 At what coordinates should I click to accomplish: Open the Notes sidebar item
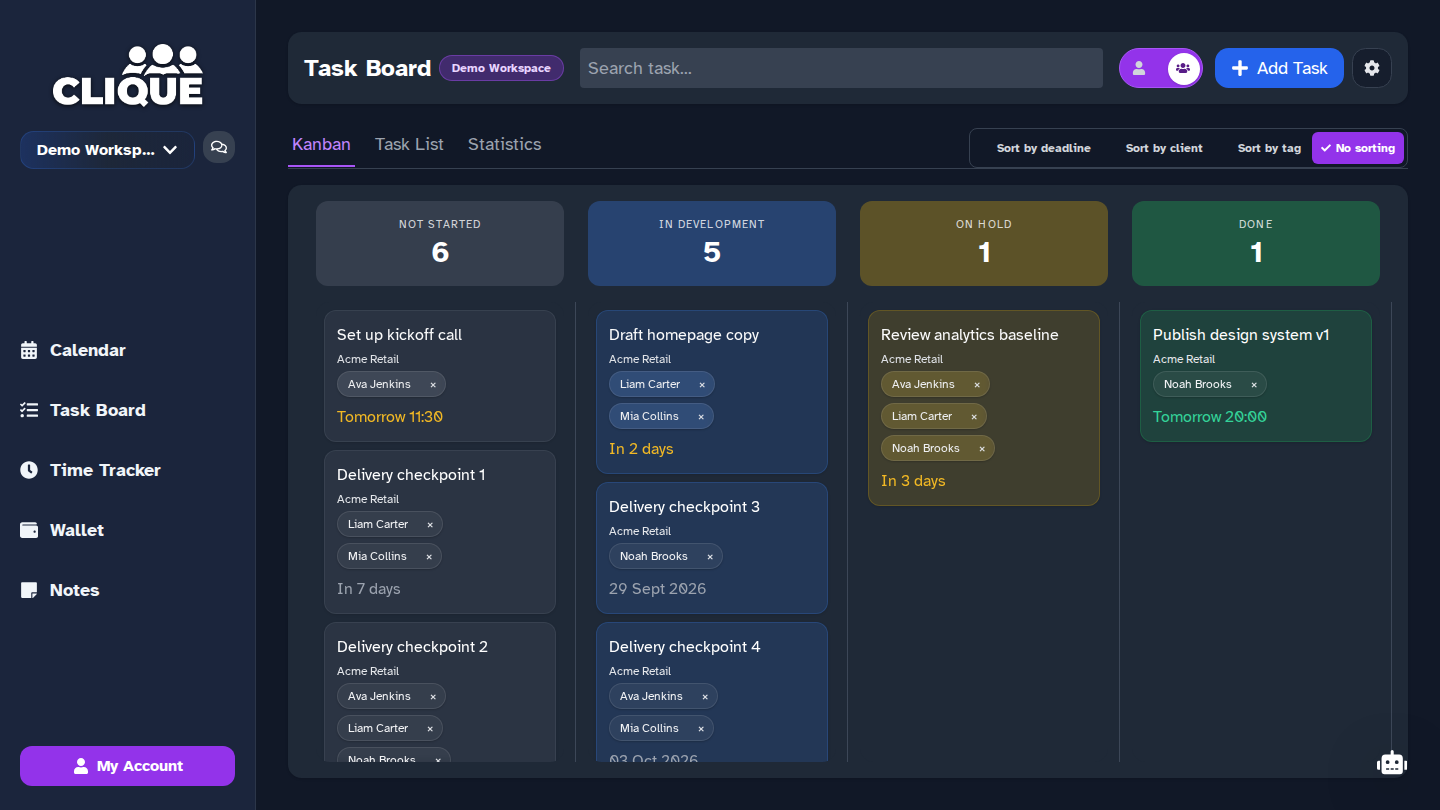60,590
